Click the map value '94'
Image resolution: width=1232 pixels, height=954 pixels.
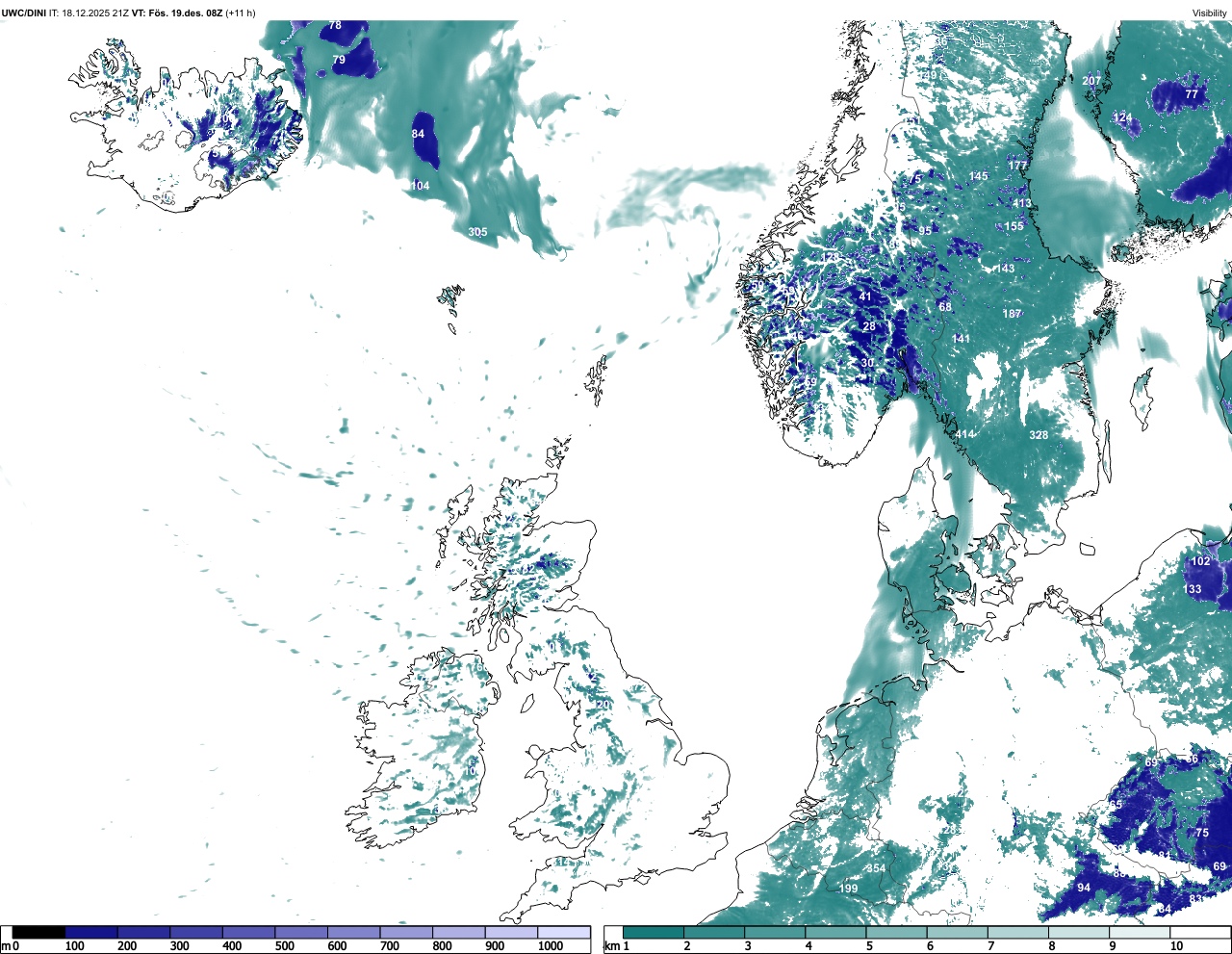click(x=1084, y=888)
